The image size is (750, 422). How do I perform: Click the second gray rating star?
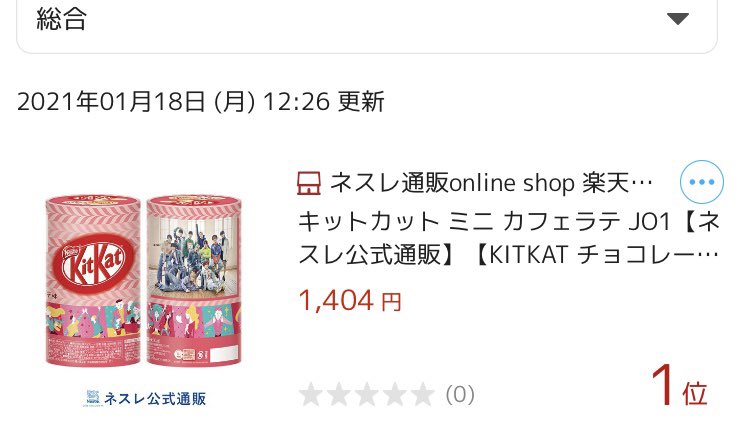click(x=339, y=395)
